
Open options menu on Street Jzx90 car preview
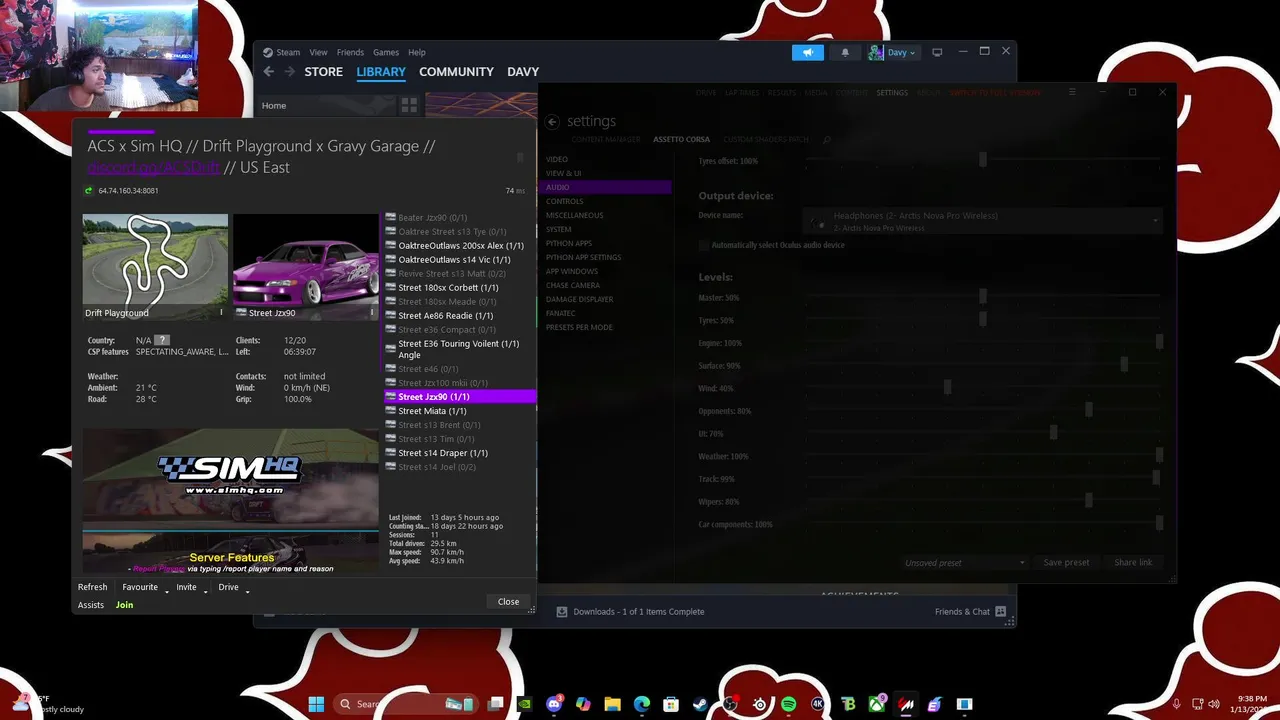pos(372,312)
